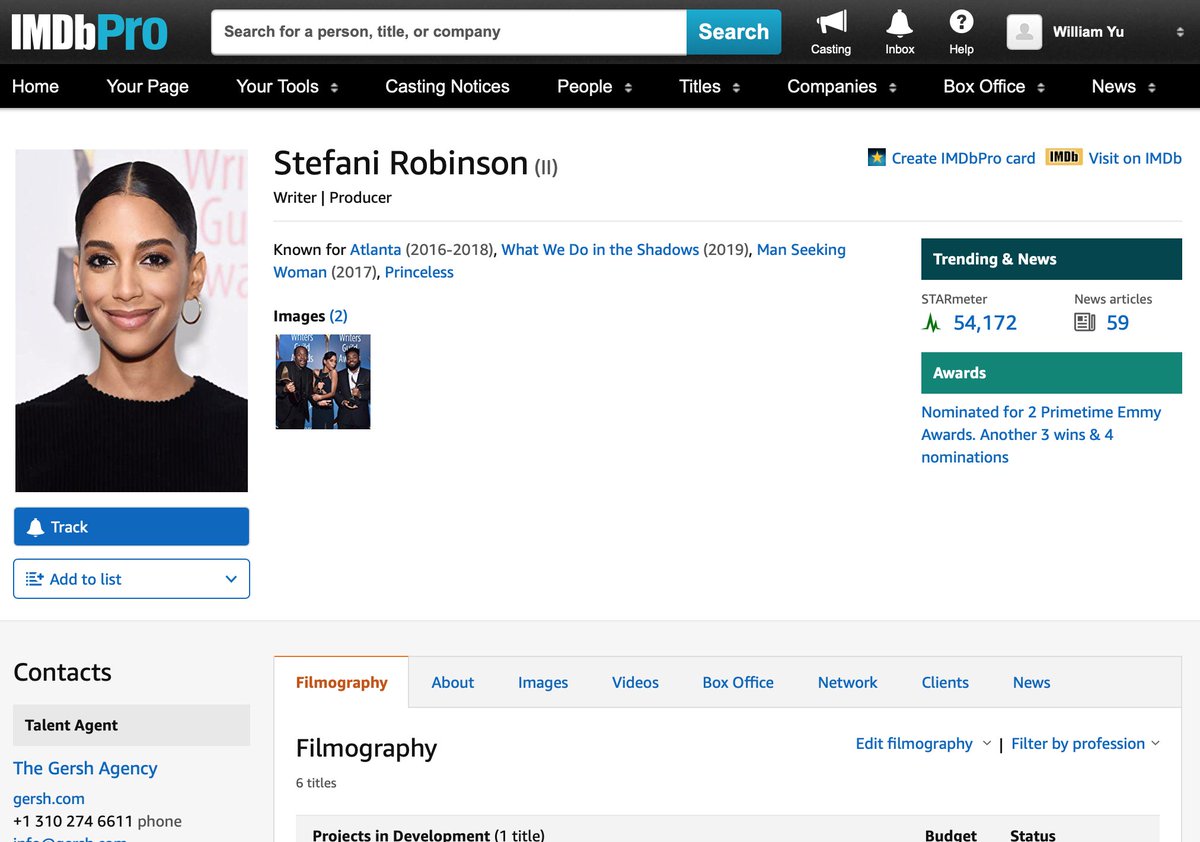Click the IMDbPro logo

[90, 32]
